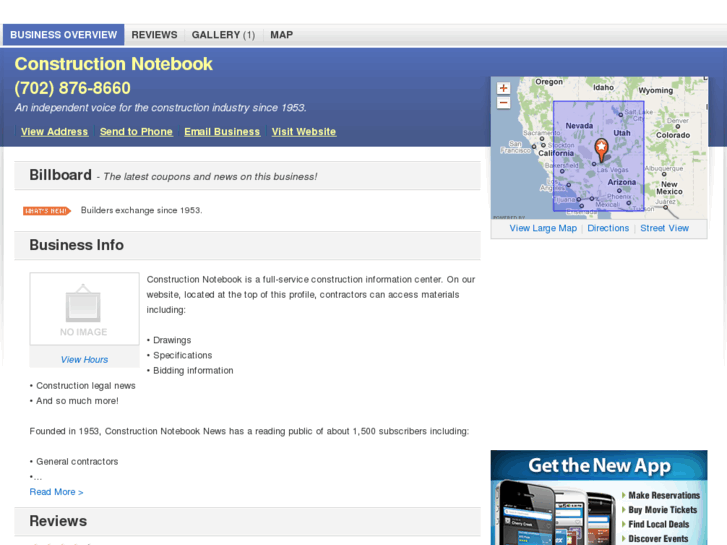
Task: Click the Business Info section heading
Action: click(77, 245)
